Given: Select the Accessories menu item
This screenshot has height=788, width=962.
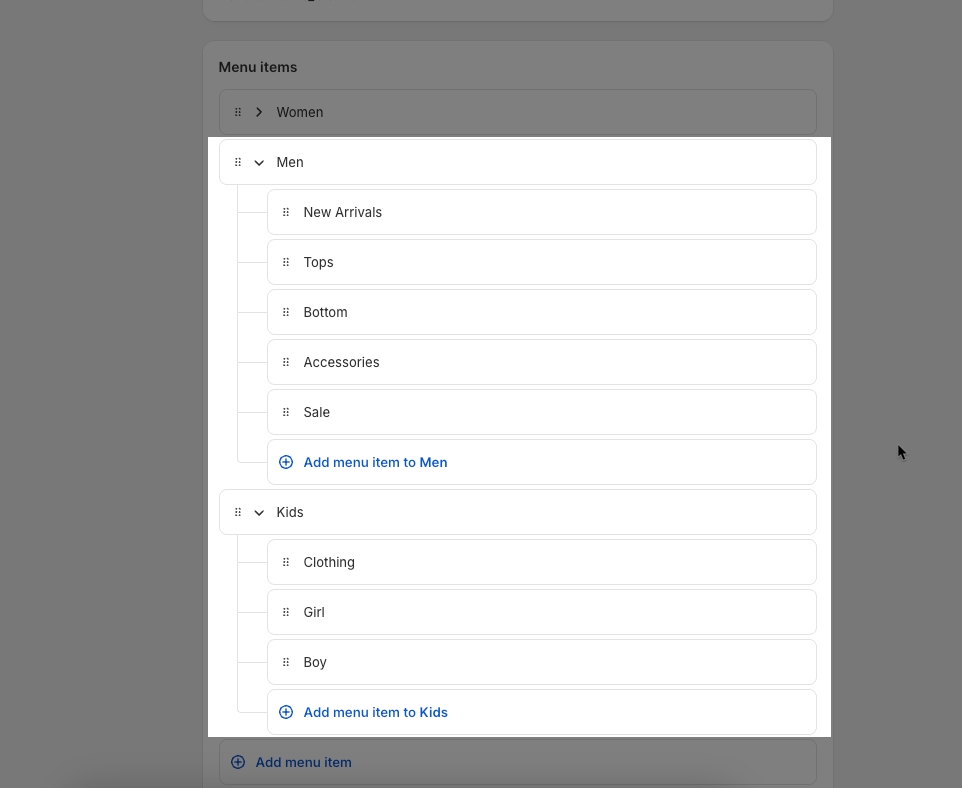Looking at the screenshot, I should pos(542,362).
